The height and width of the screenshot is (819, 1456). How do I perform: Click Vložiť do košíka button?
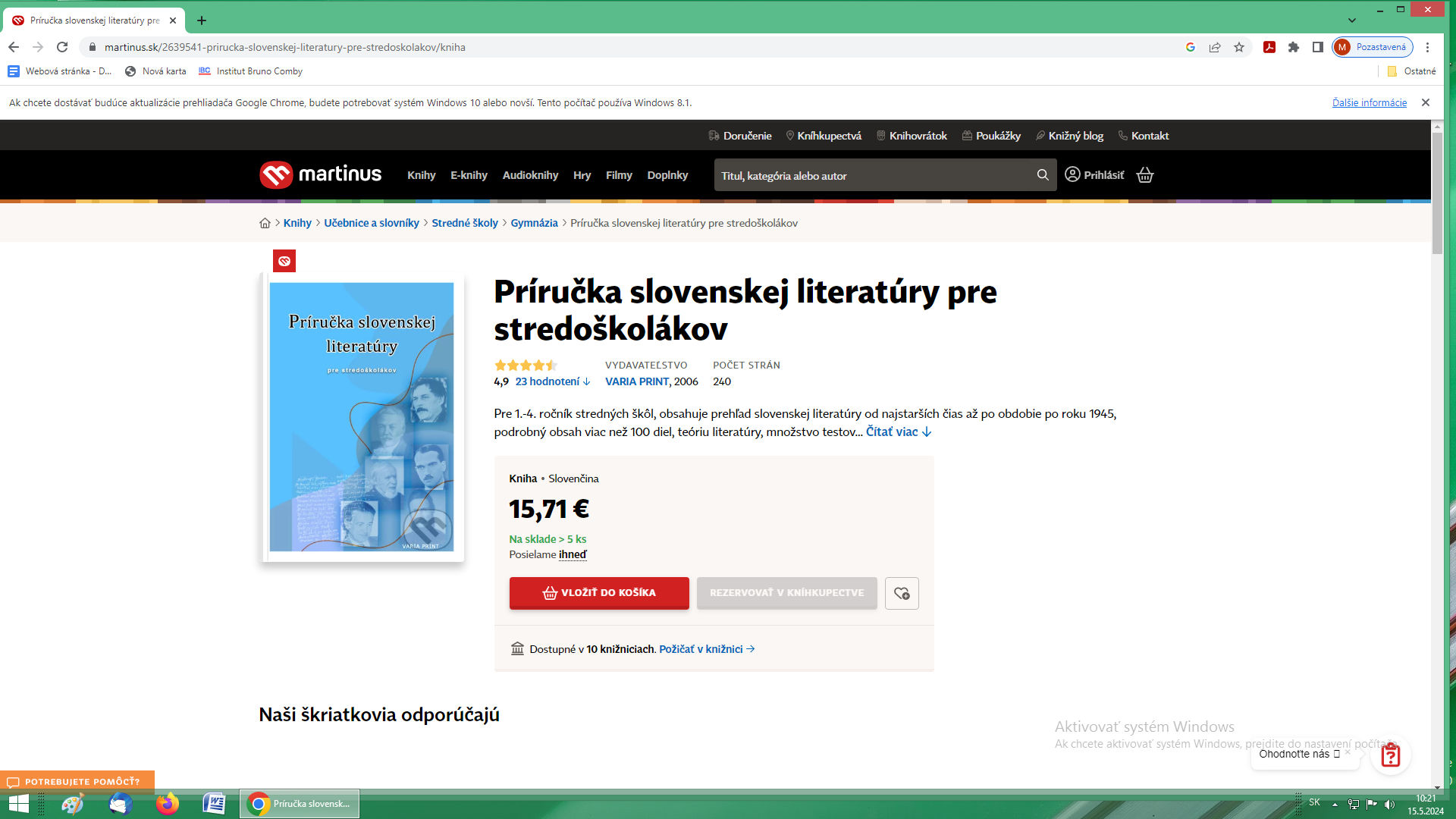[x=599, y=593]
